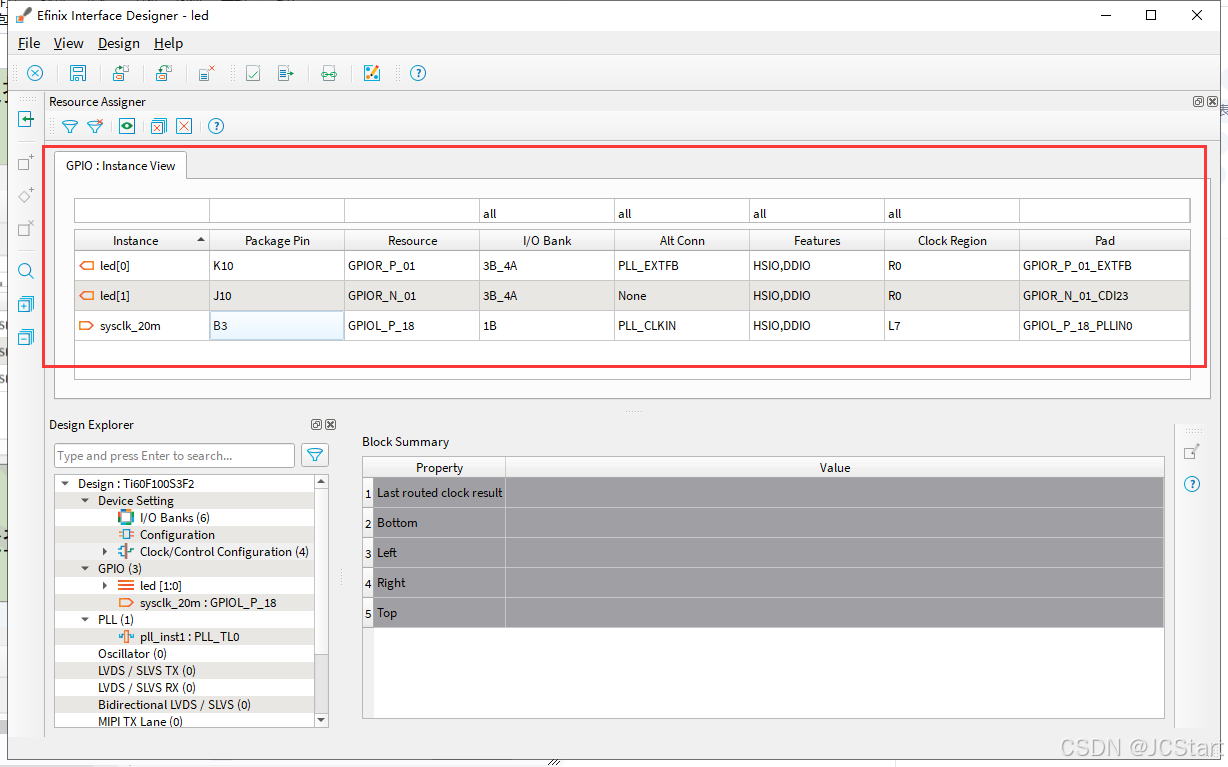Viewport: 1228px width, 767px height.
Task: Select Configuration item in Design Explorer
Action: (x=177, y=535)
